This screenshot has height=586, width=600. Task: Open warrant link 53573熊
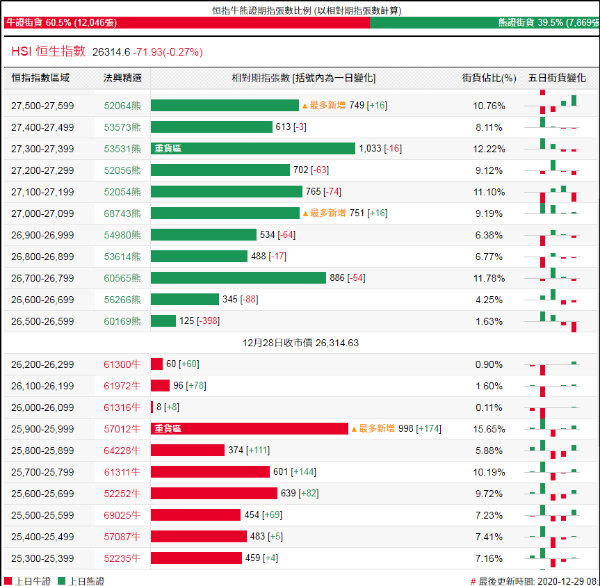[x=122, y=127]
